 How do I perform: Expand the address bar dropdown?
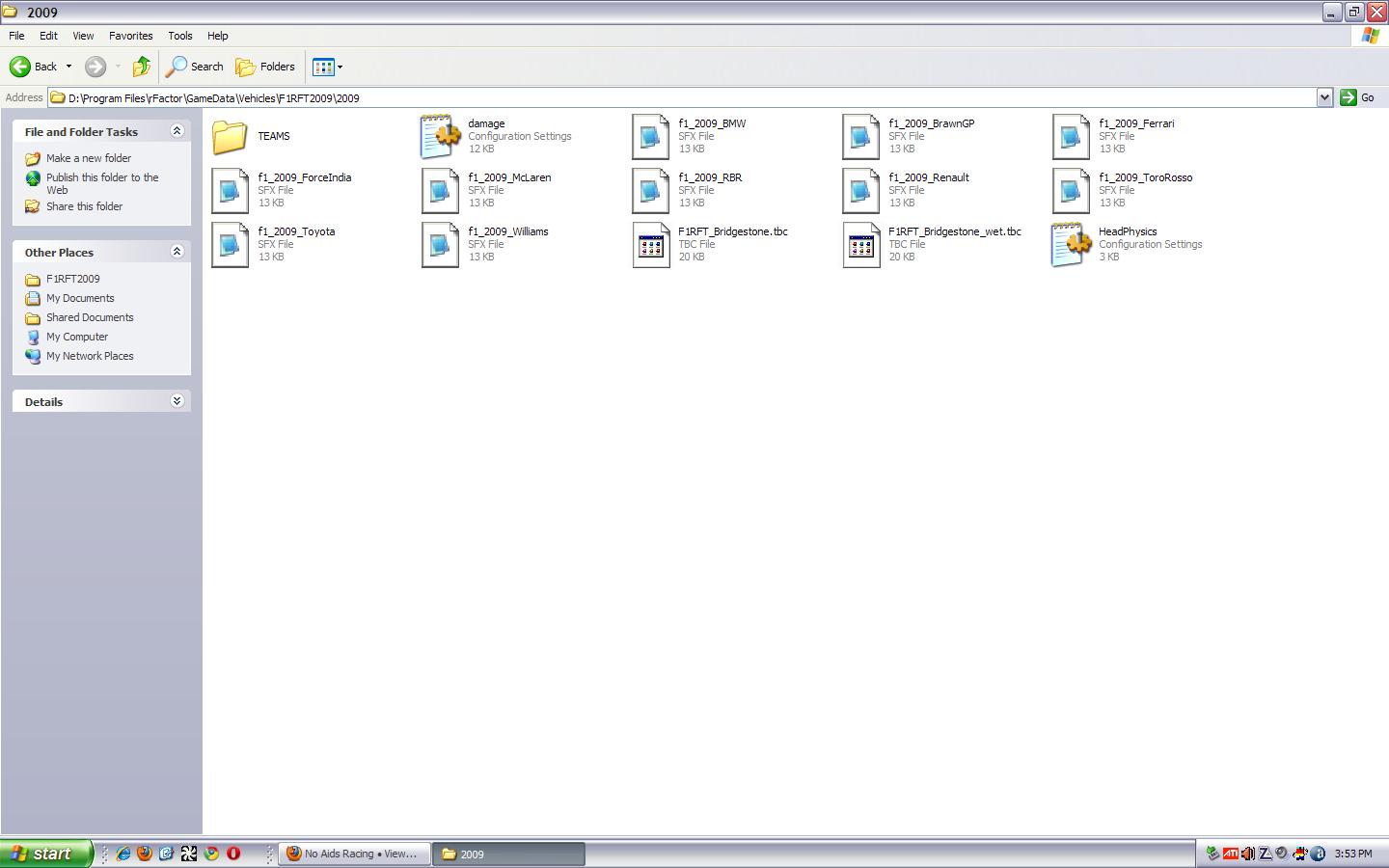pyautogui.click(x=1324, y=97)
